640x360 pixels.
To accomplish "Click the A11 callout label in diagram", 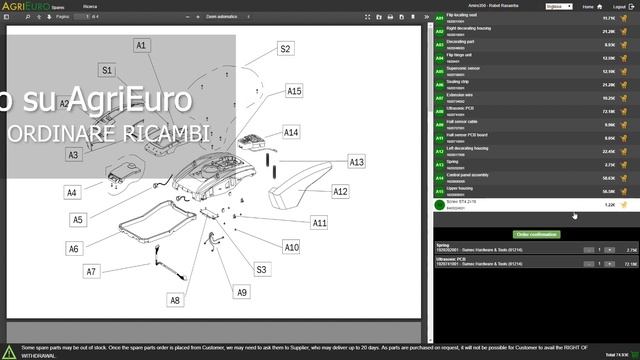I will [x=319, y=223].
